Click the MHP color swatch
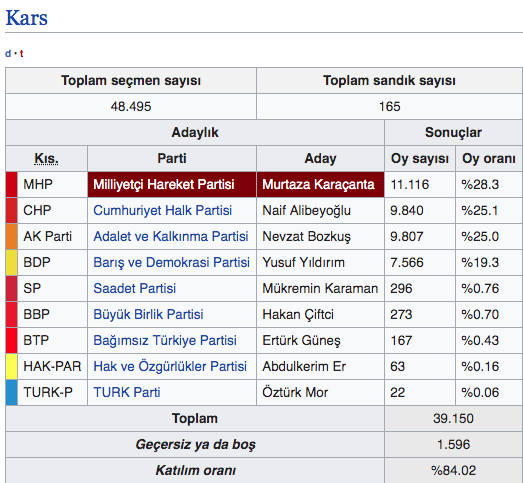Screen dimensions: 523x483 (11, 184)
